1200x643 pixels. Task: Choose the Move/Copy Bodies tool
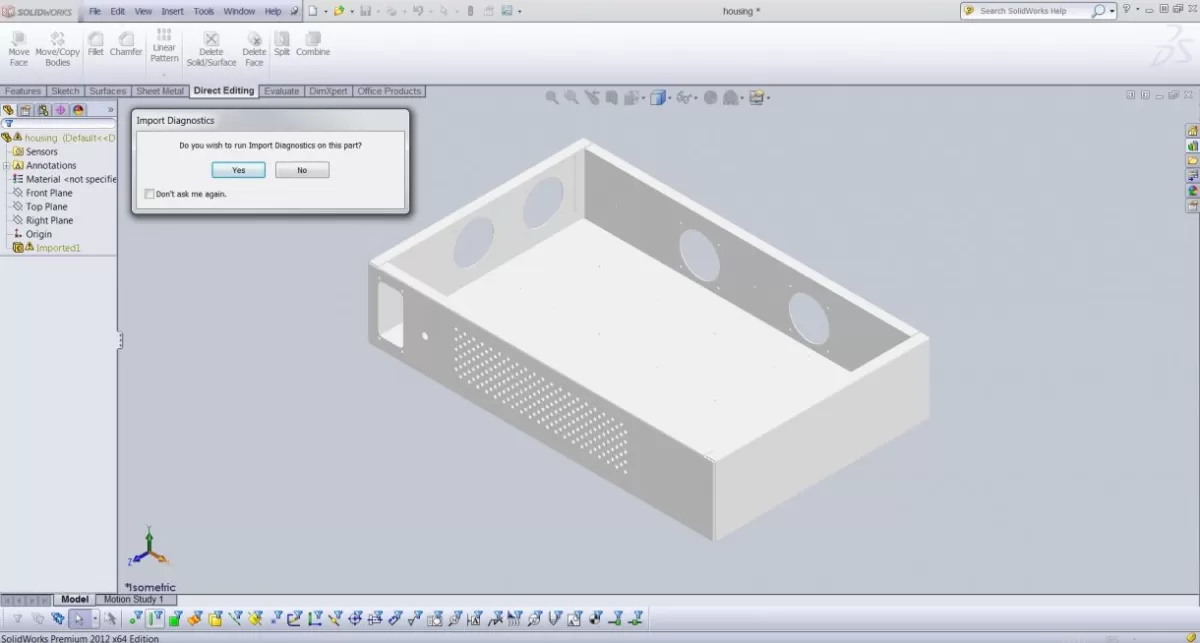coord(57,49)
